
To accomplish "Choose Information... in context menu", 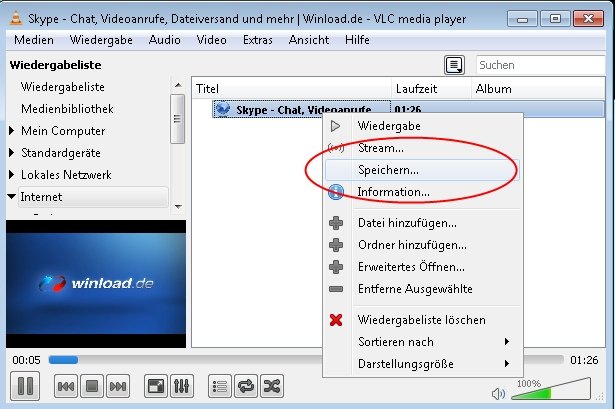I will 423,192.
